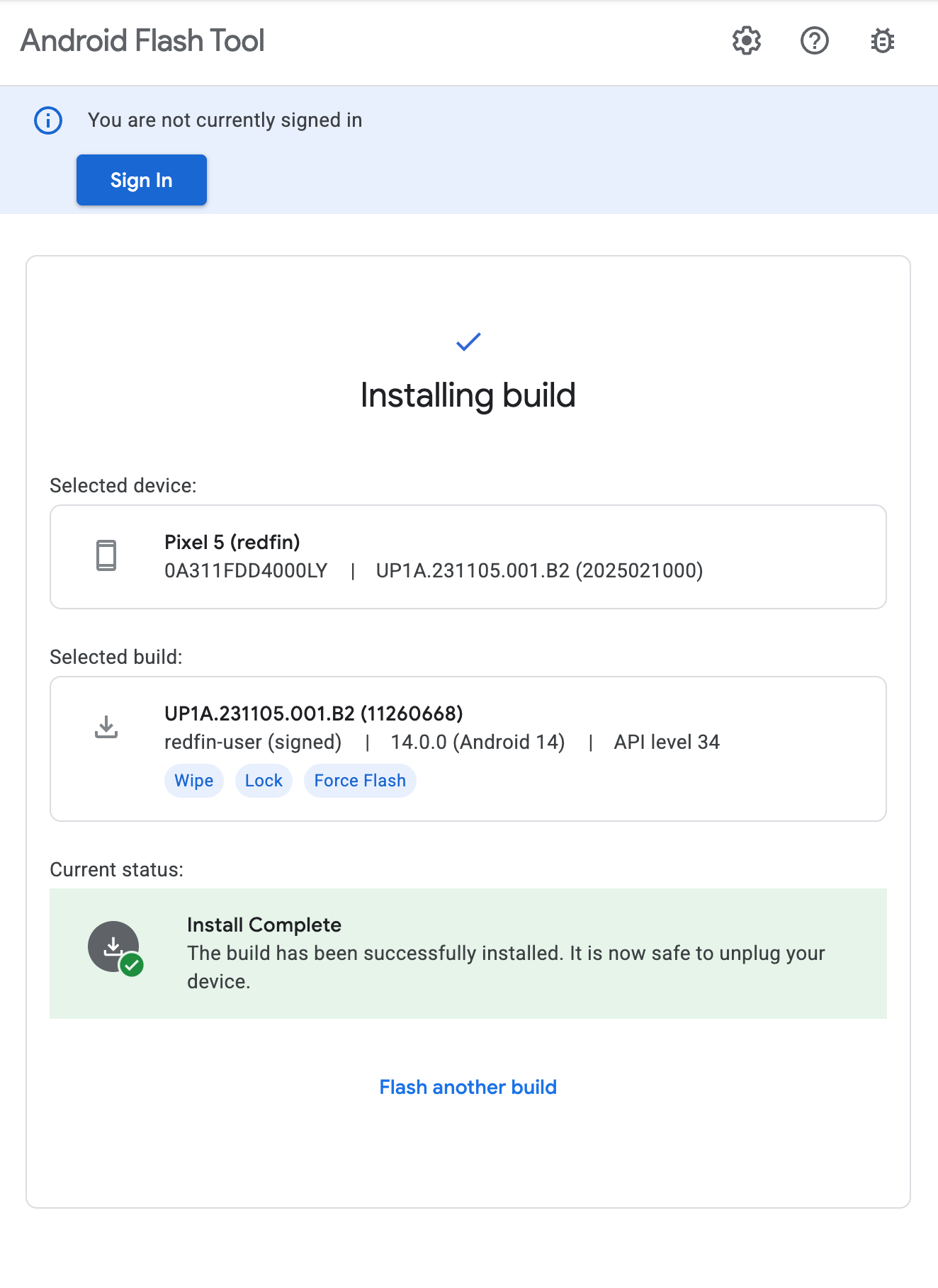Click the API level 34 label
938x1288 pixels.
[667, 742]
